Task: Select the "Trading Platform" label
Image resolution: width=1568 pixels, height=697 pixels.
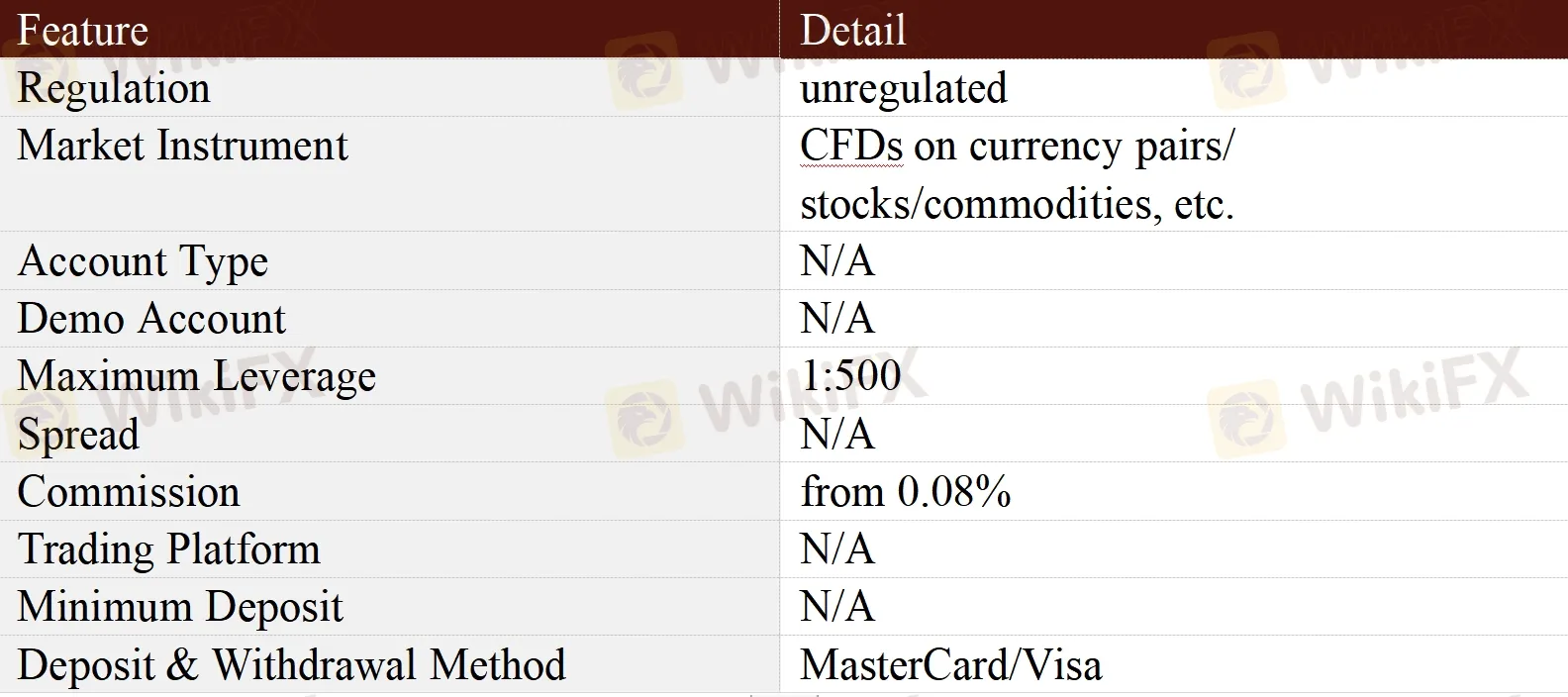Action: click(x=169, y=549)
